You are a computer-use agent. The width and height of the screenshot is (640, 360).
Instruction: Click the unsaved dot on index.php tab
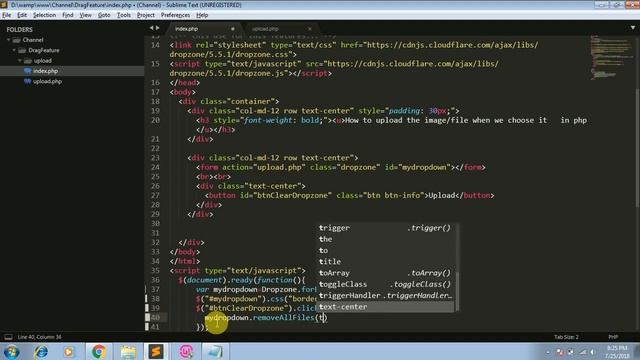[233, 29]
